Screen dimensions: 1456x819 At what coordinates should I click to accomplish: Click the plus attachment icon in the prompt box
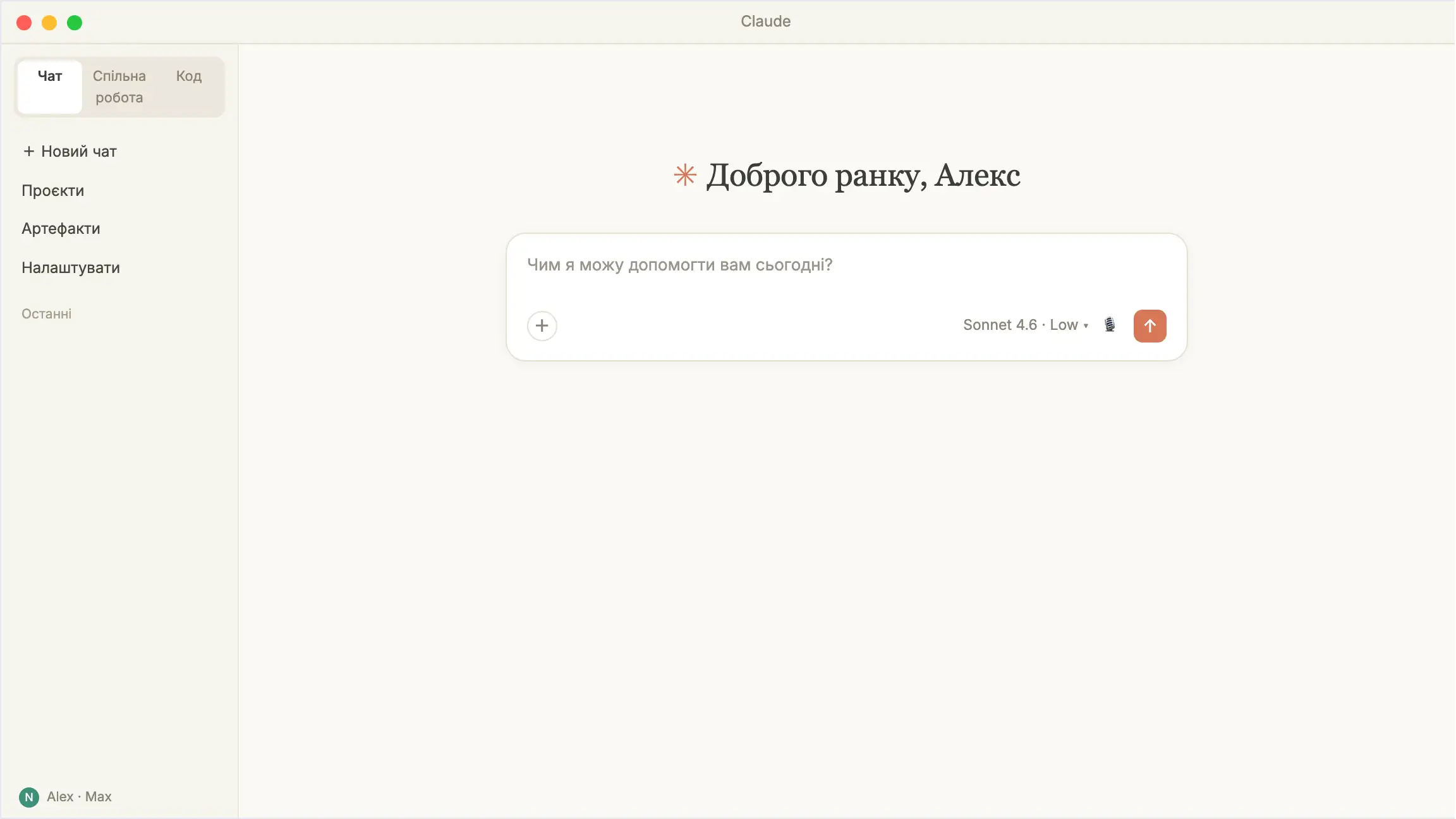(542, 326)
